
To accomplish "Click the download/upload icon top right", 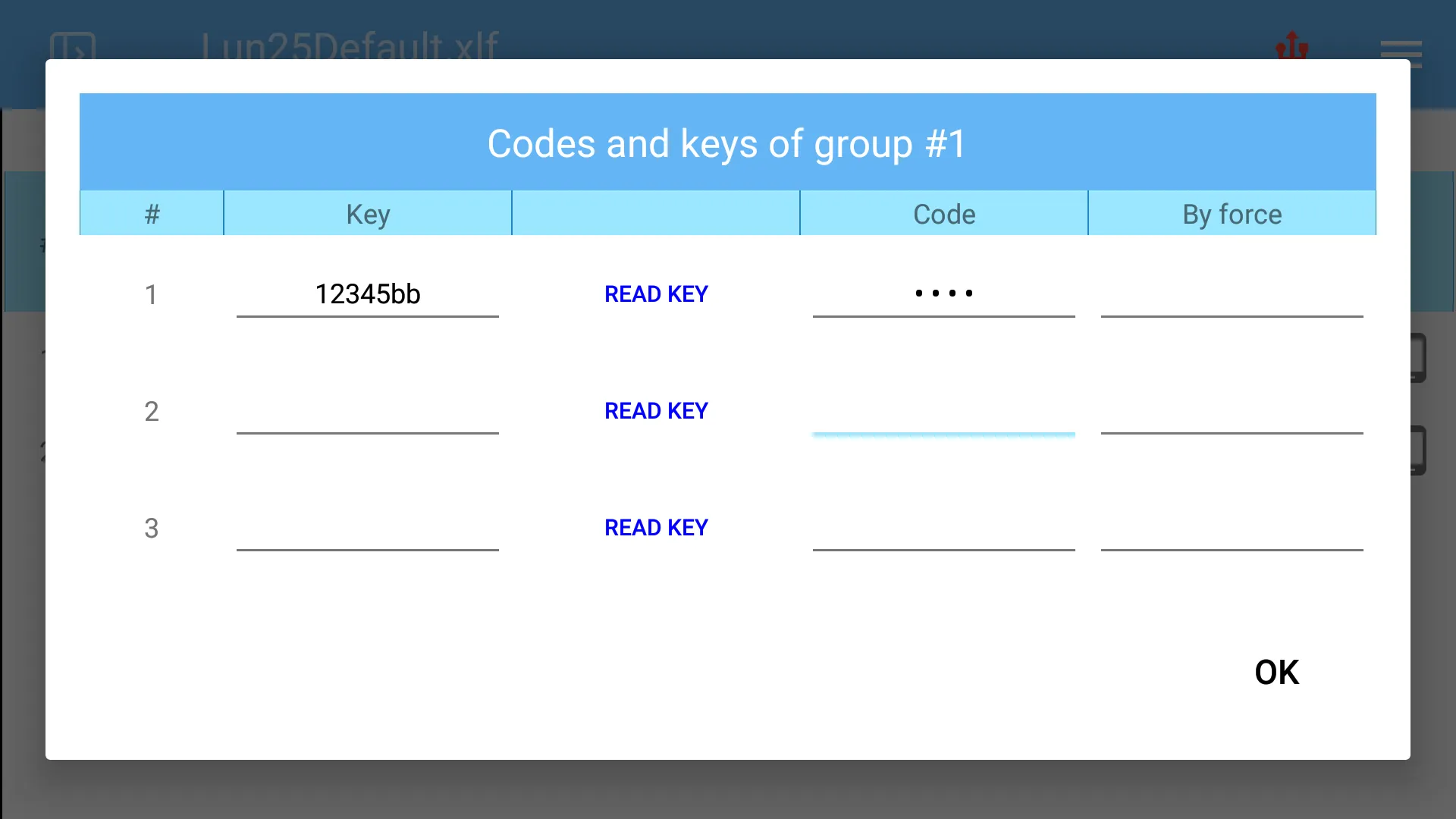I will tap(1291, 47).
